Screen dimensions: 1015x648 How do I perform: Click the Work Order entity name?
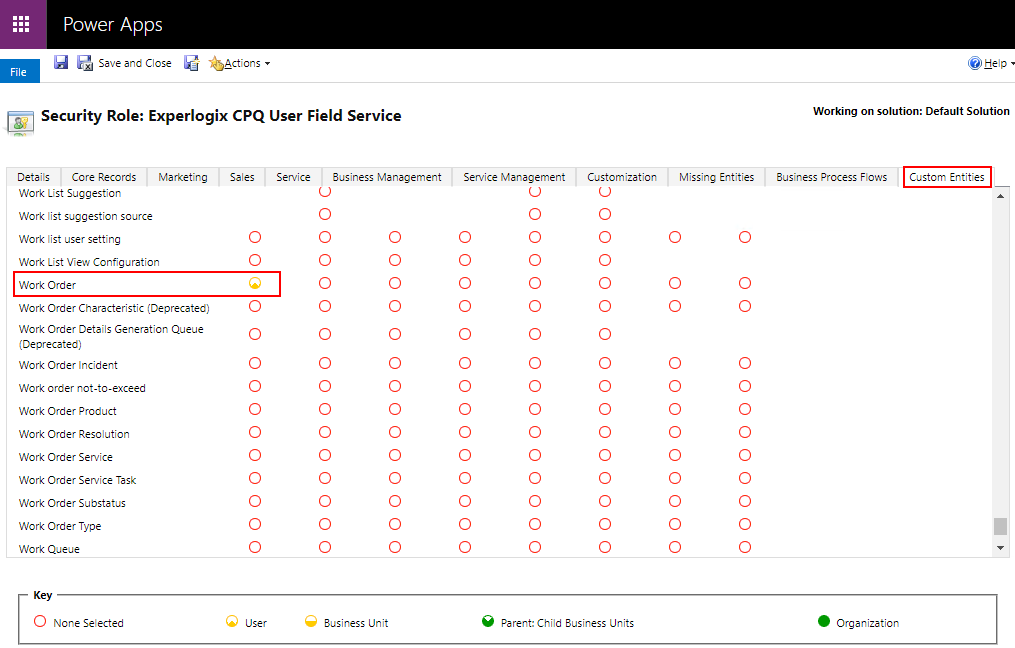[47, 285]
